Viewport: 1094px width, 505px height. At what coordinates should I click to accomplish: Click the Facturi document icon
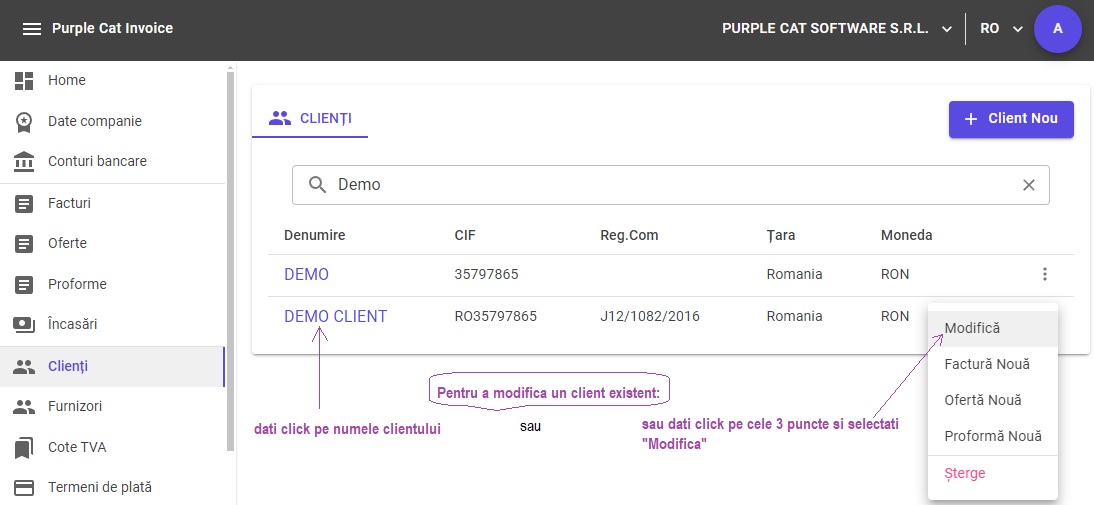24,204
